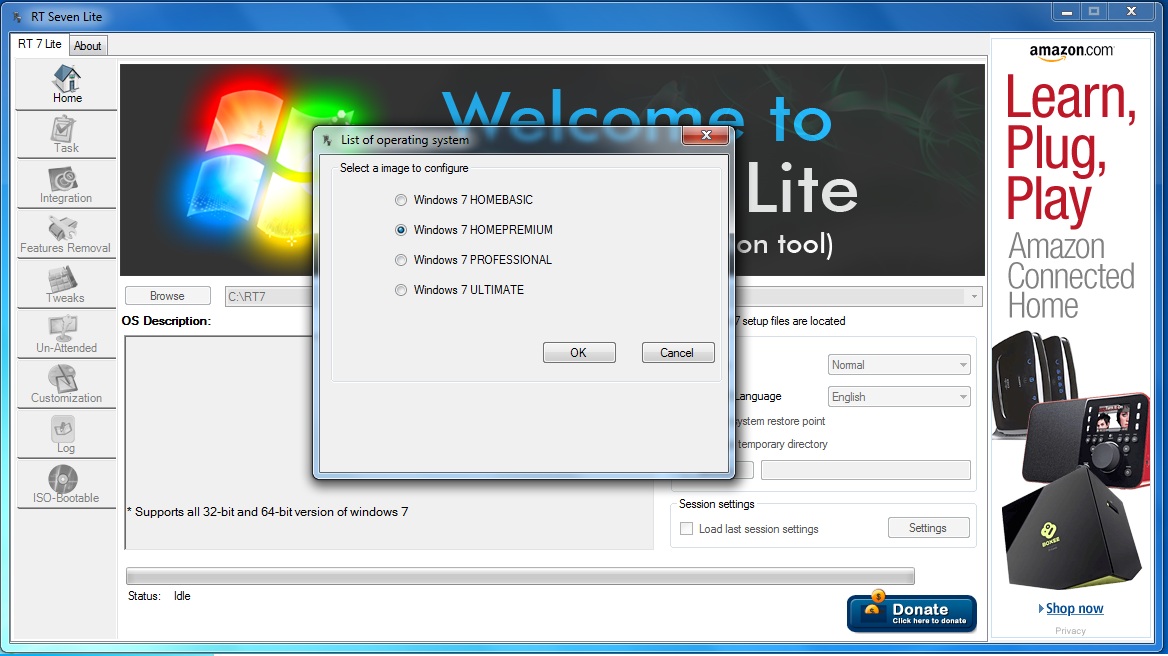The width and height of the screenshot is (1168, 656).
Task: Enable Load last session settings checkbox
Action: (686, 529)
